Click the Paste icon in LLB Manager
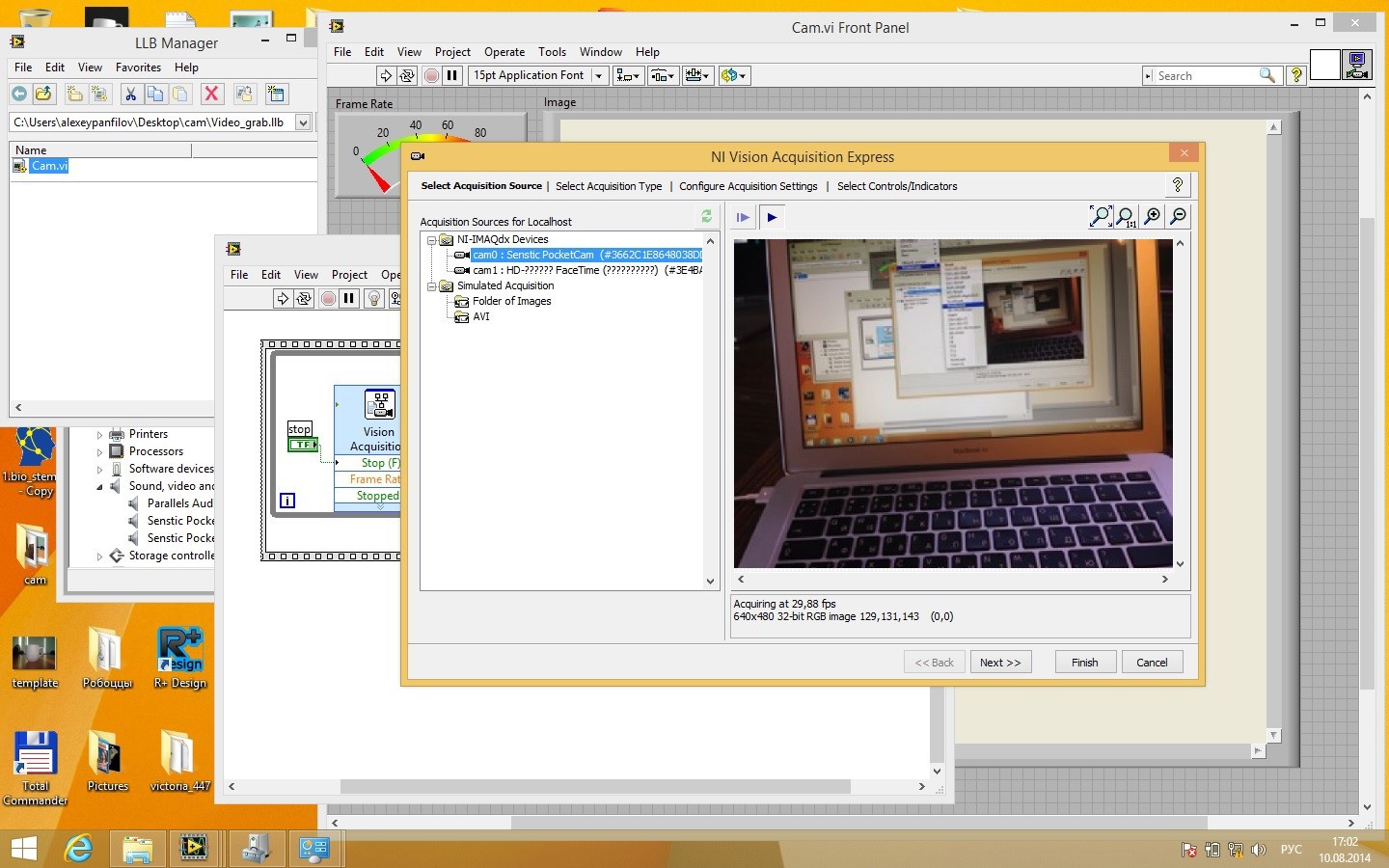Screen dimensions: 1389x868 (179, 94)
